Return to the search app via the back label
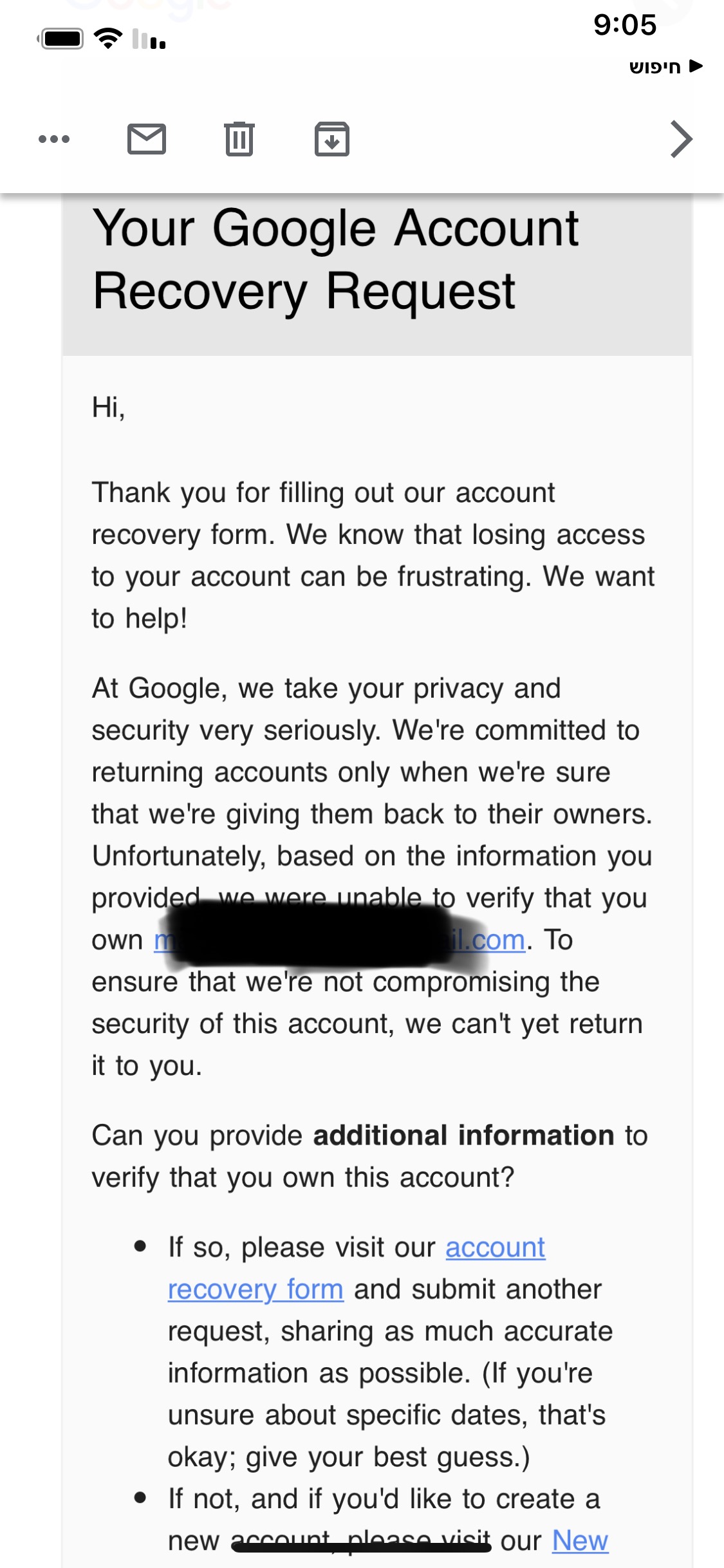724x1568 pixels. [x=665, y=66]
